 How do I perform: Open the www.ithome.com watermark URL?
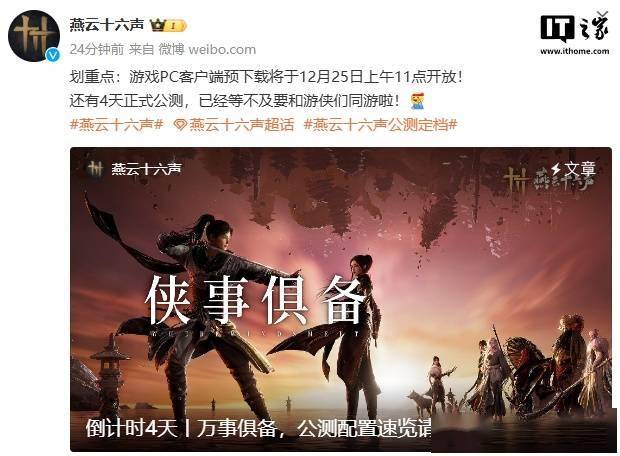pos(575,51)
